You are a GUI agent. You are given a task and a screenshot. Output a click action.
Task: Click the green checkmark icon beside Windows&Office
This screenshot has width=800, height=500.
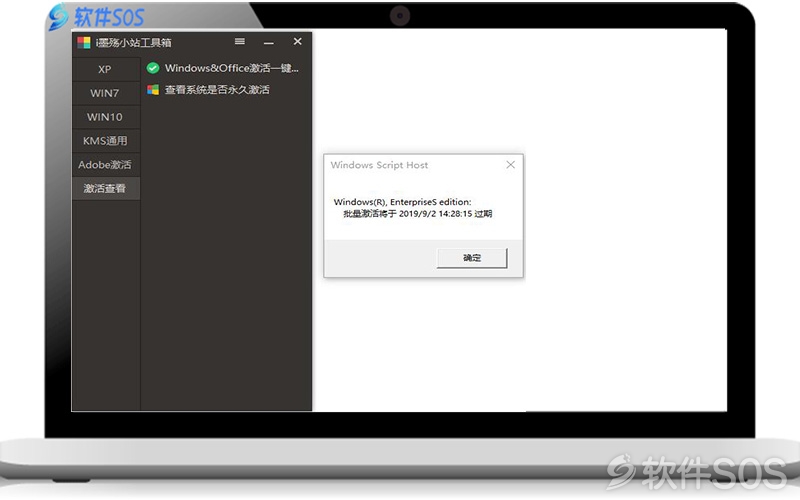[x=153, y=68]
